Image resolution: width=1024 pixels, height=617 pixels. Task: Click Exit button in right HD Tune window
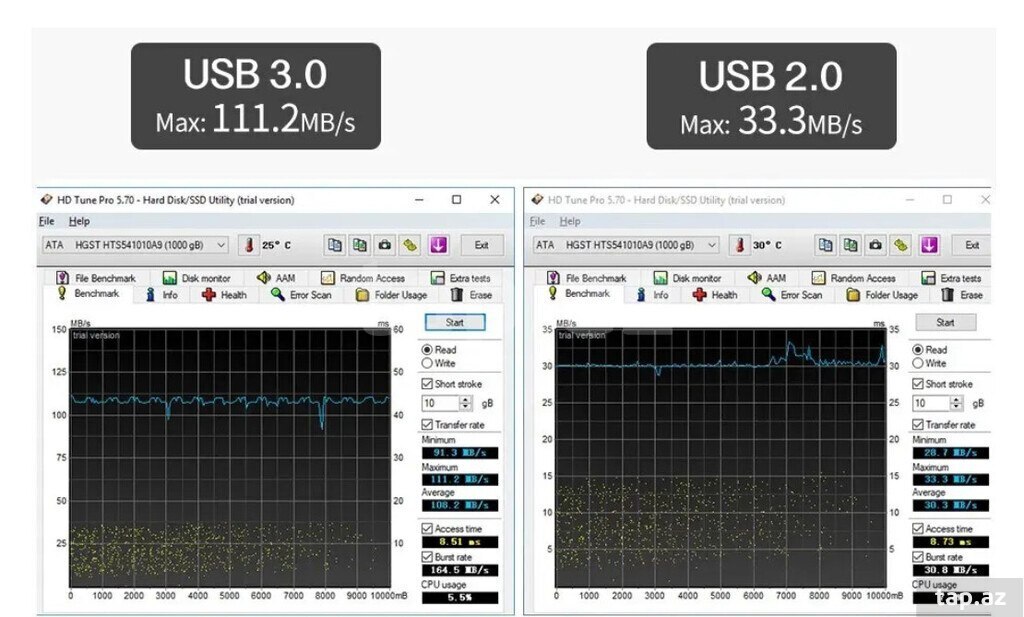pyautogui.click(x=972, y=245)
